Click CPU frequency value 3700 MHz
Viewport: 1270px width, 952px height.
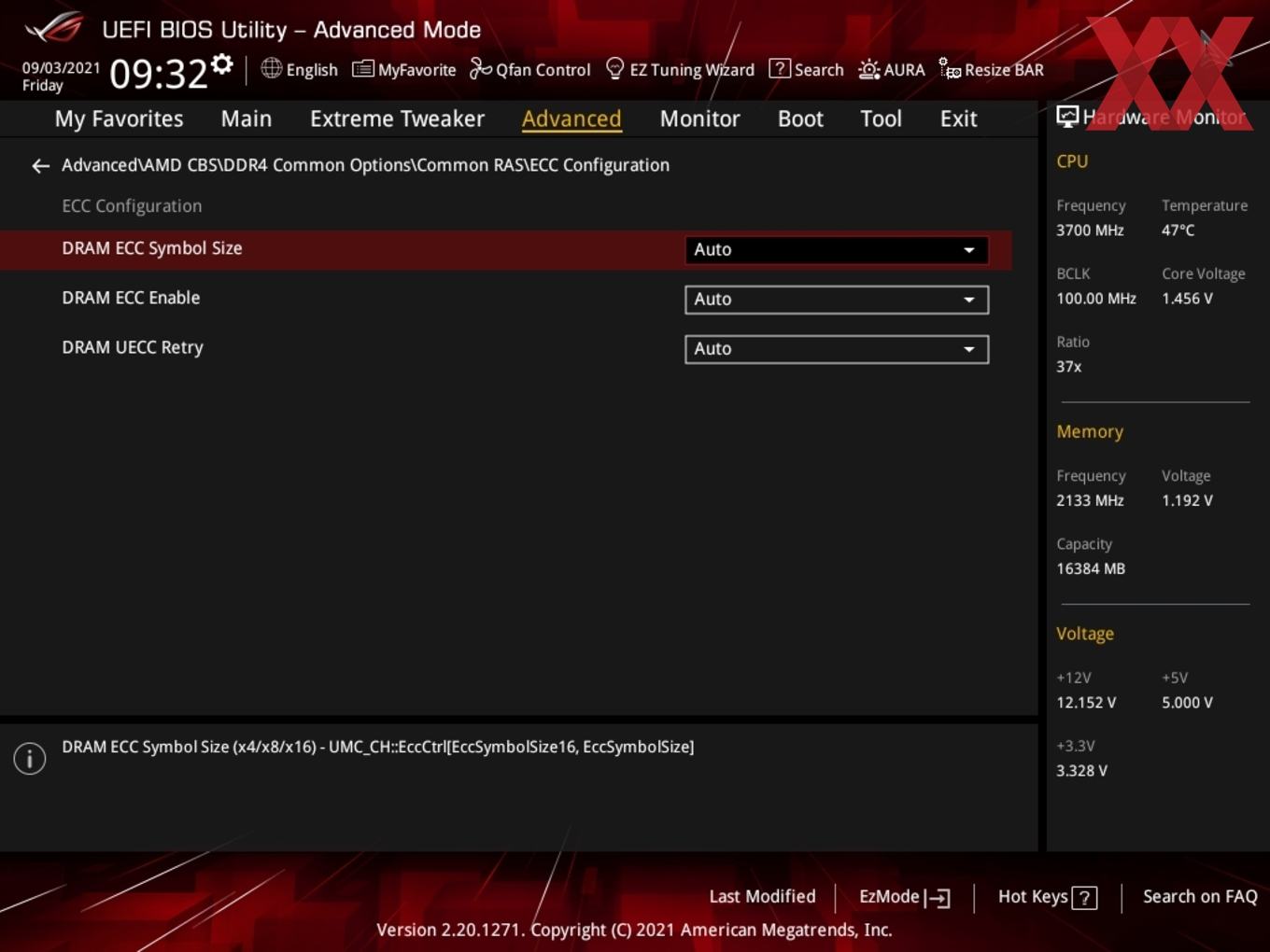coord(1090,230)
